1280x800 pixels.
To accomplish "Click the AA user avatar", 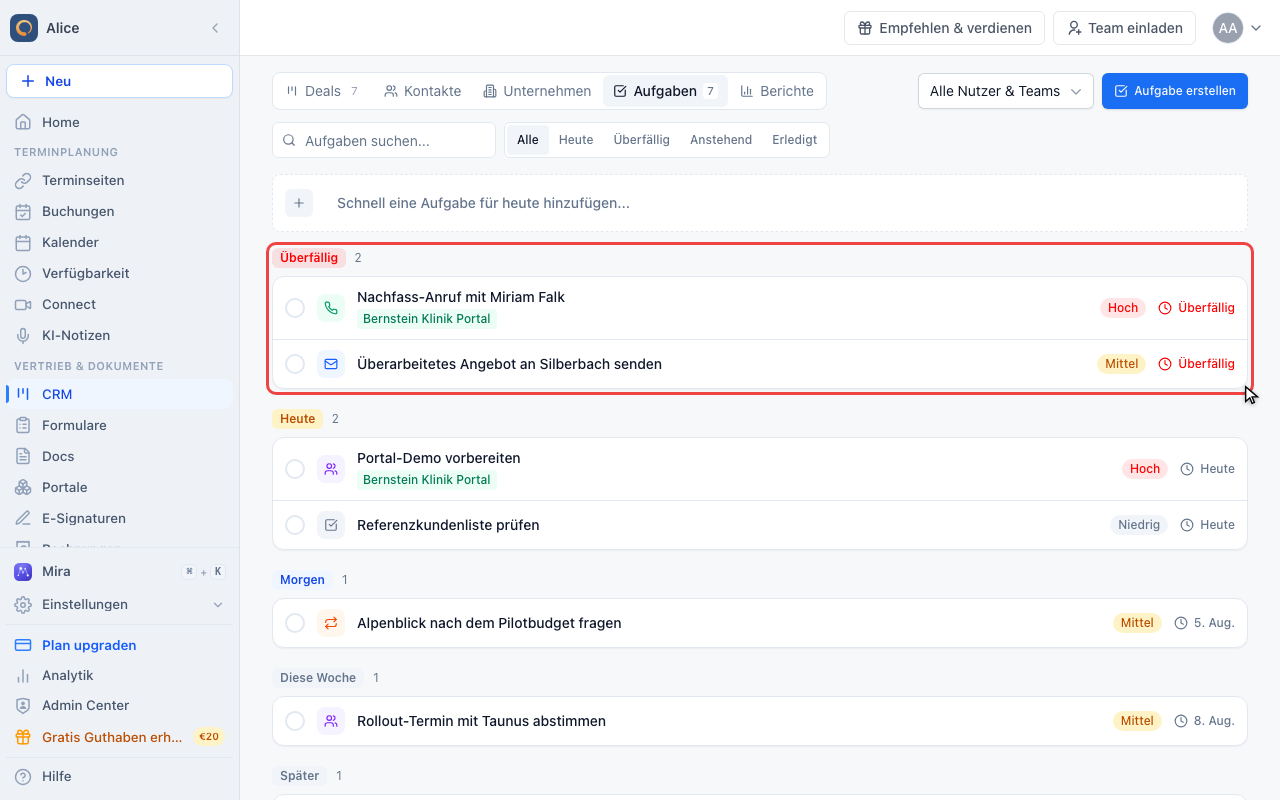I will pyautogui.click(x=1228, y=28).
